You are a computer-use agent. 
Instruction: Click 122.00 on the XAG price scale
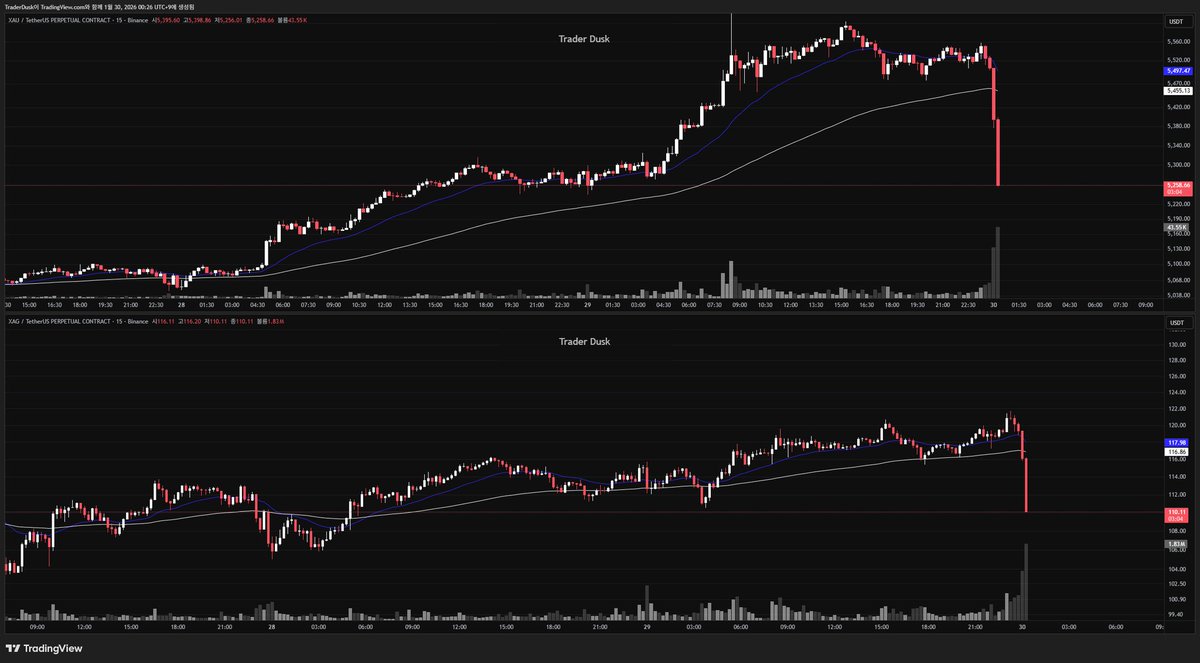(x=1176, y=409)
